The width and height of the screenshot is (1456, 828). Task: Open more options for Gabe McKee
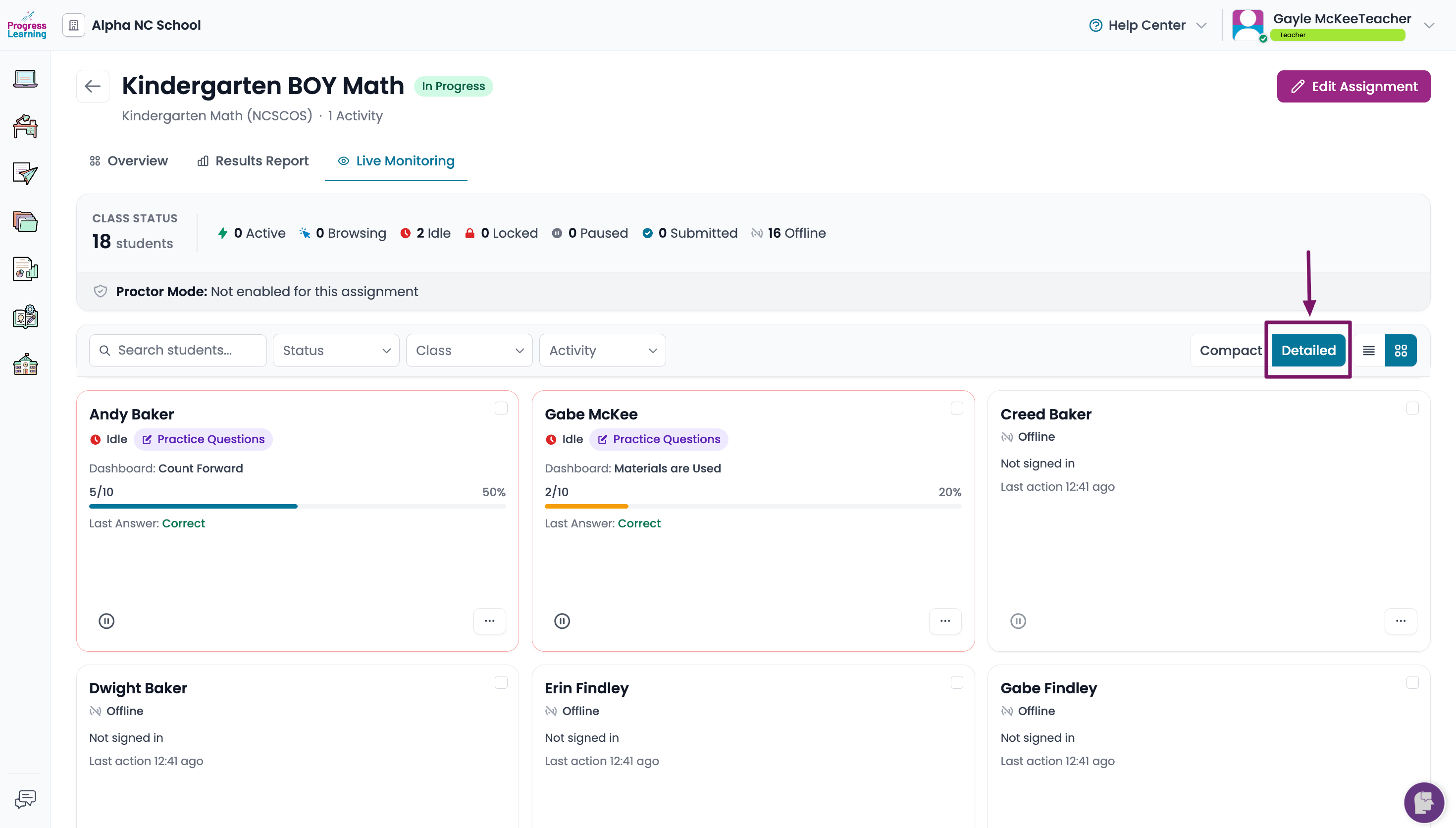945,621
